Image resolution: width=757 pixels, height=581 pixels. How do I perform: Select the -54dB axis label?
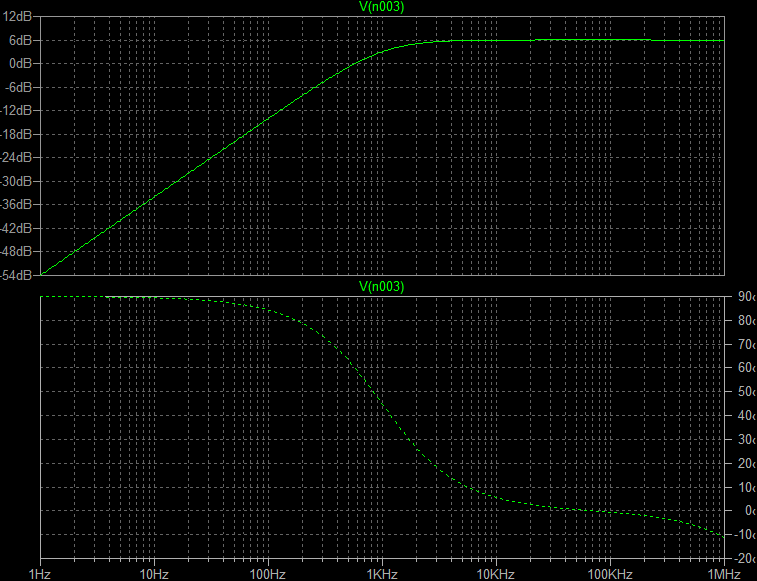[19, 274]
